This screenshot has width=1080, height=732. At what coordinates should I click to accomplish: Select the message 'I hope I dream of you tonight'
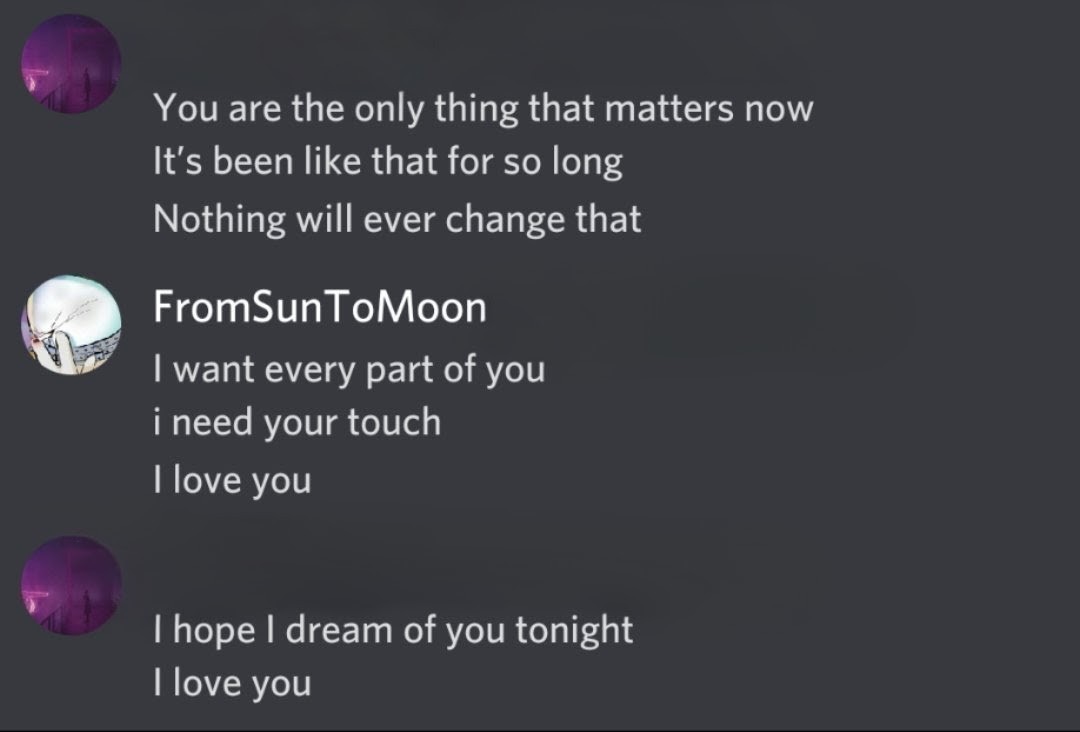393,631
